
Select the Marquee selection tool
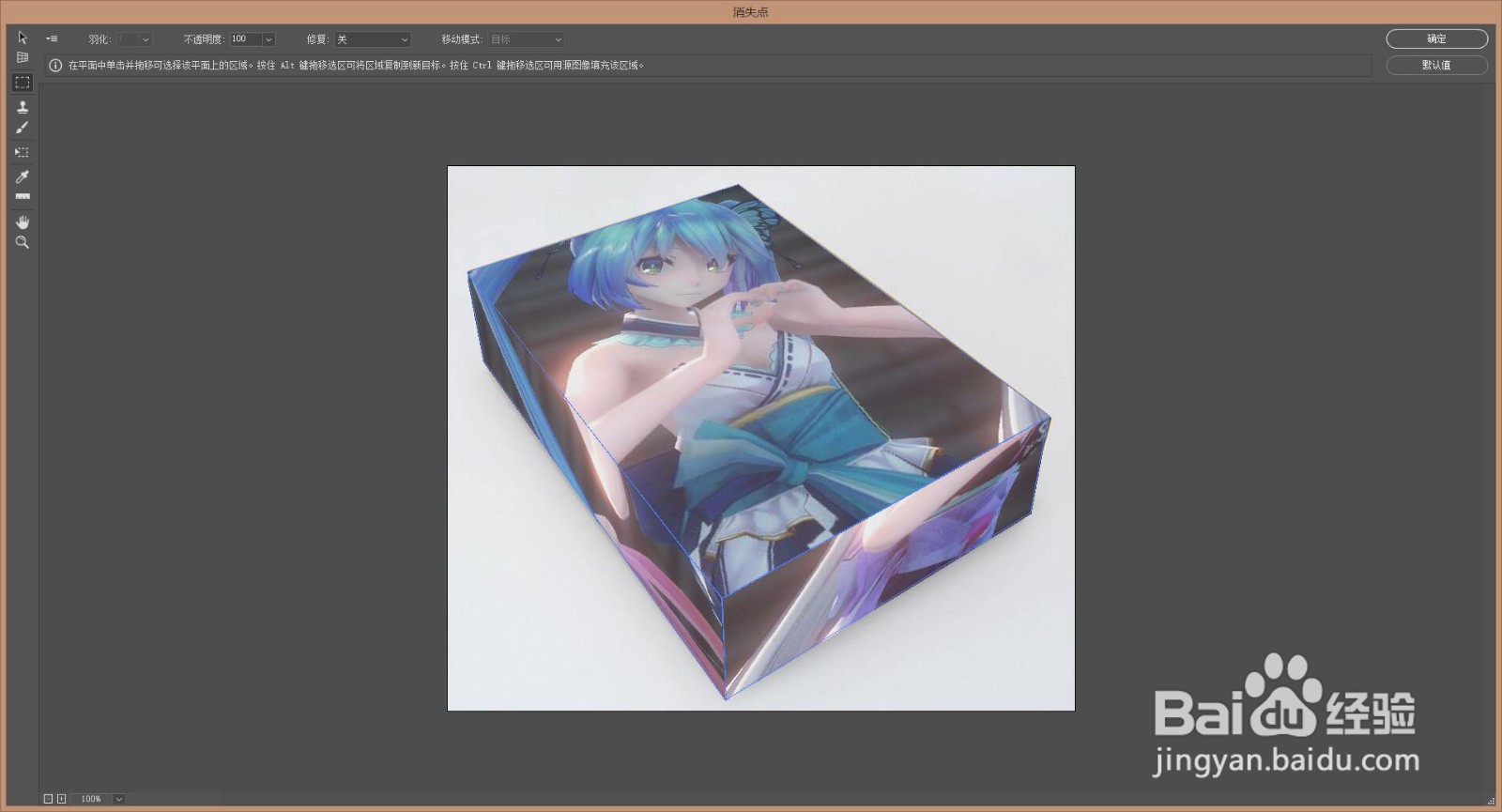(x=23, y=83)
